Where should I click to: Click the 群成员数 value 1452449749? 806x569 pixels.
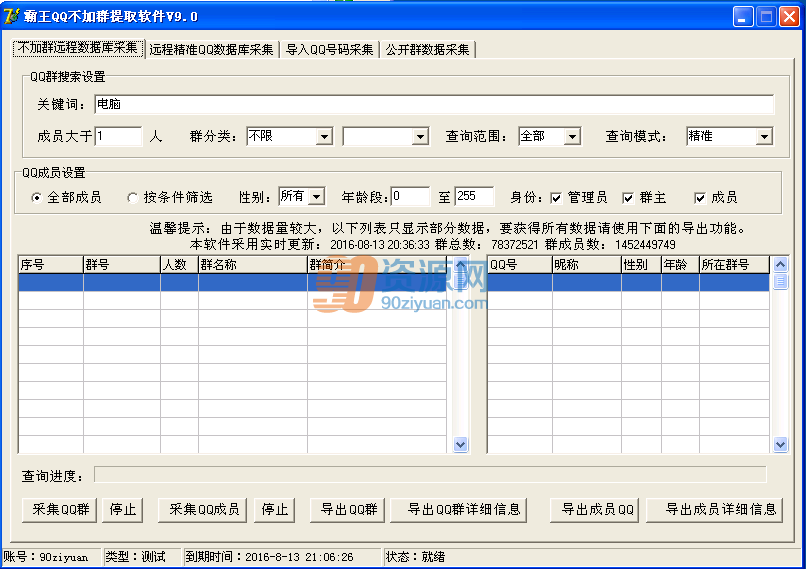645,245
